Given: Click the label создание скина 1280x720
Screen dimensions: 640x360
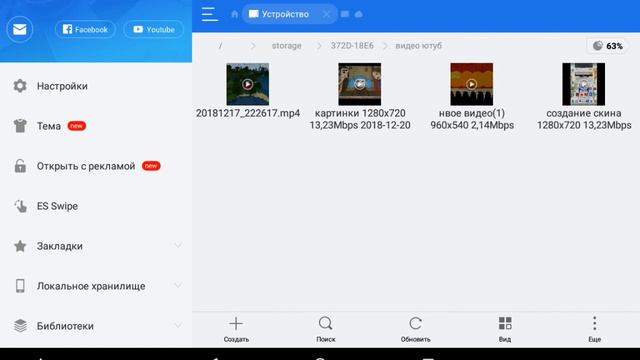Looking at the screenshot, I should tap(584, 119).
